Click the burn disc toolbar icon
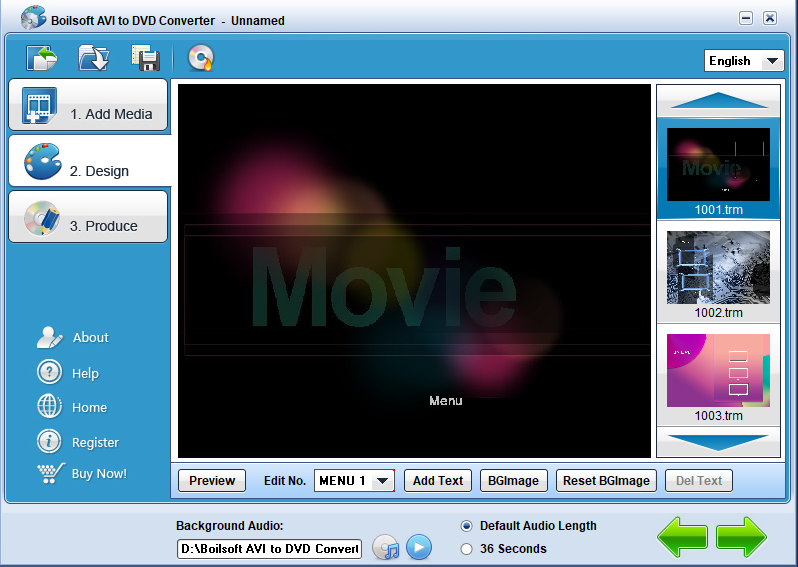The width and height of the screenshot is (798, 567). pos(201,58)
